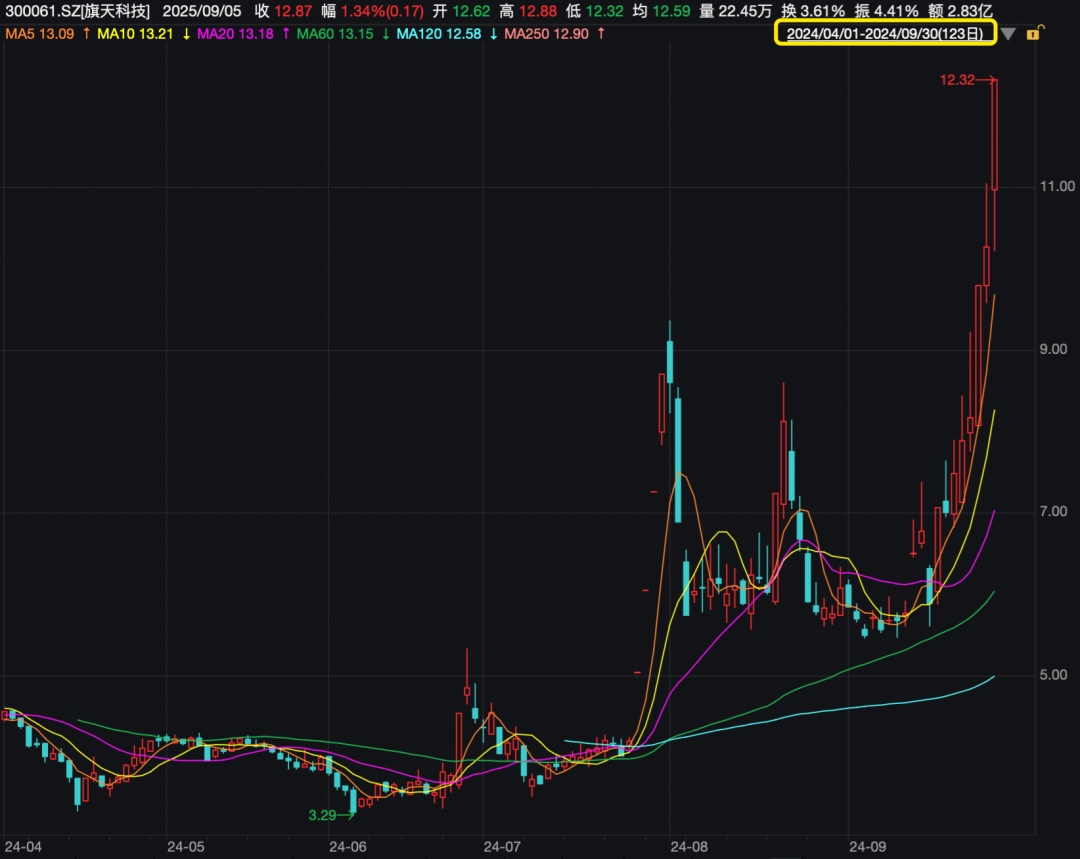Select the MA60 13.15 moving average label
Screen dimensions: 1080x859
[x=335, y=34]
